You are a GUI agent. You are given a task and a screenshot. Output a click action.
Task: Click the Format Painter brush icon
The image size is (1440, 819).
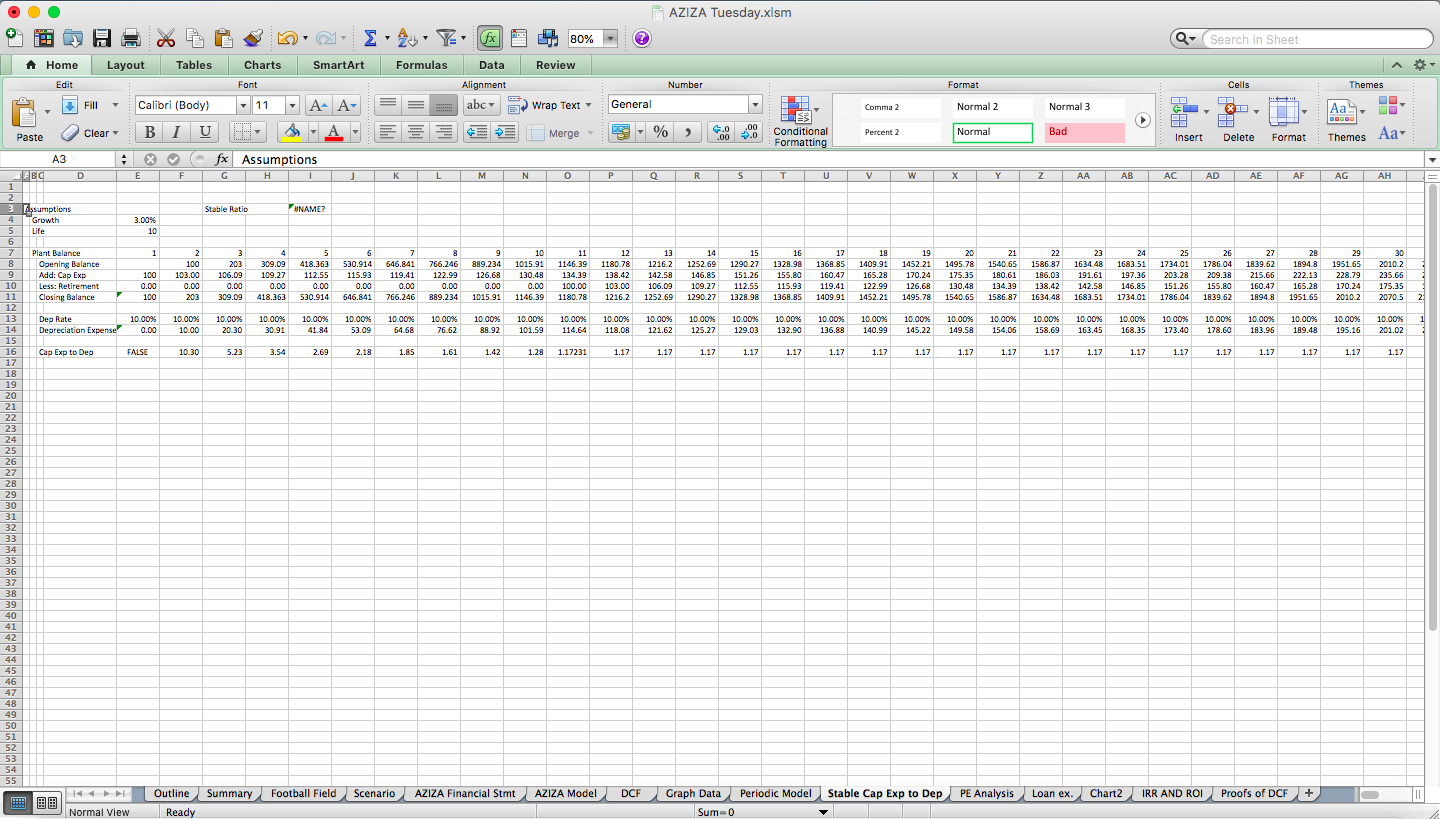click(253, 37)
